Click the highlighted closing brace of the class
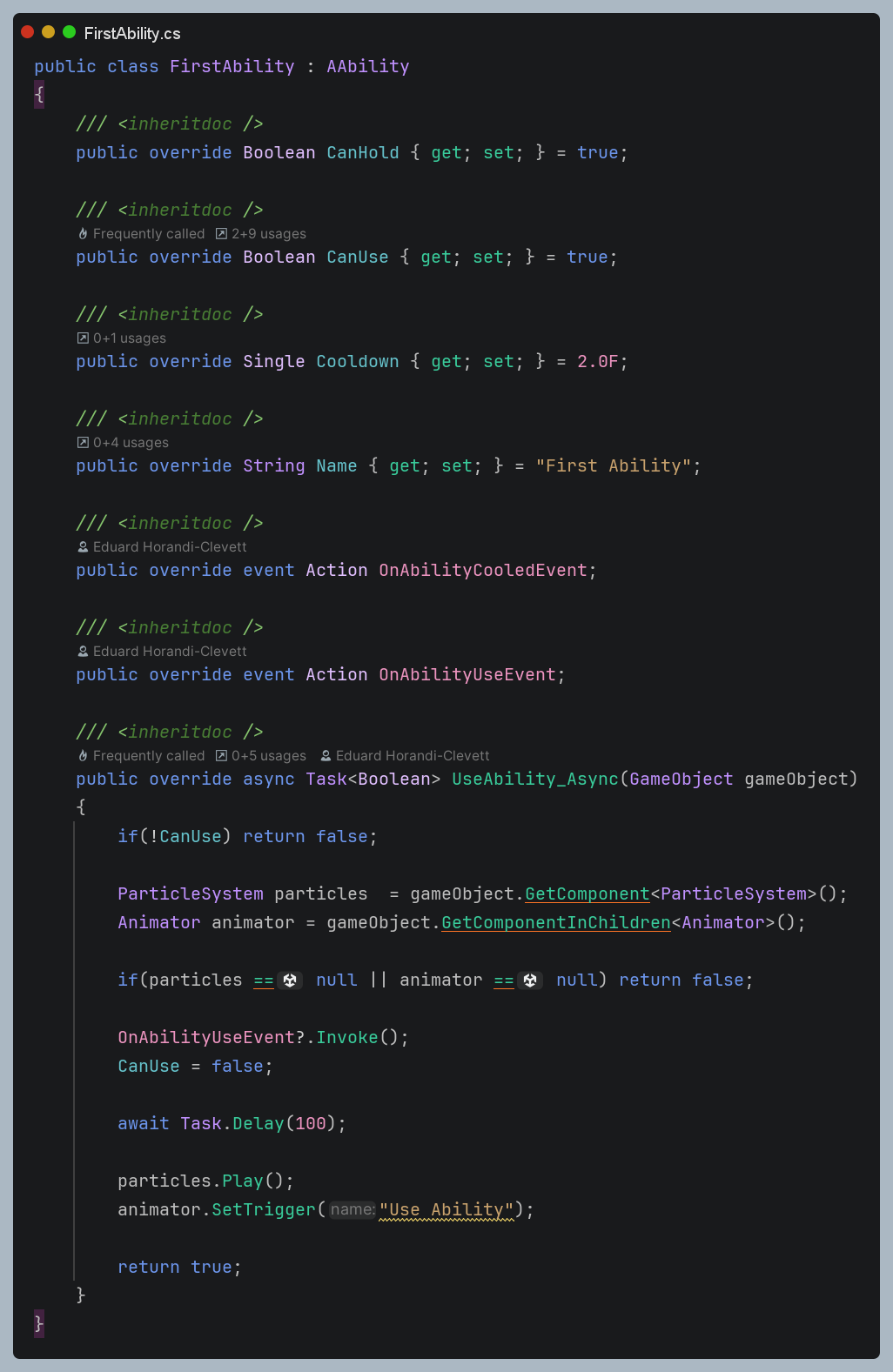 (x=39, y=1323)
